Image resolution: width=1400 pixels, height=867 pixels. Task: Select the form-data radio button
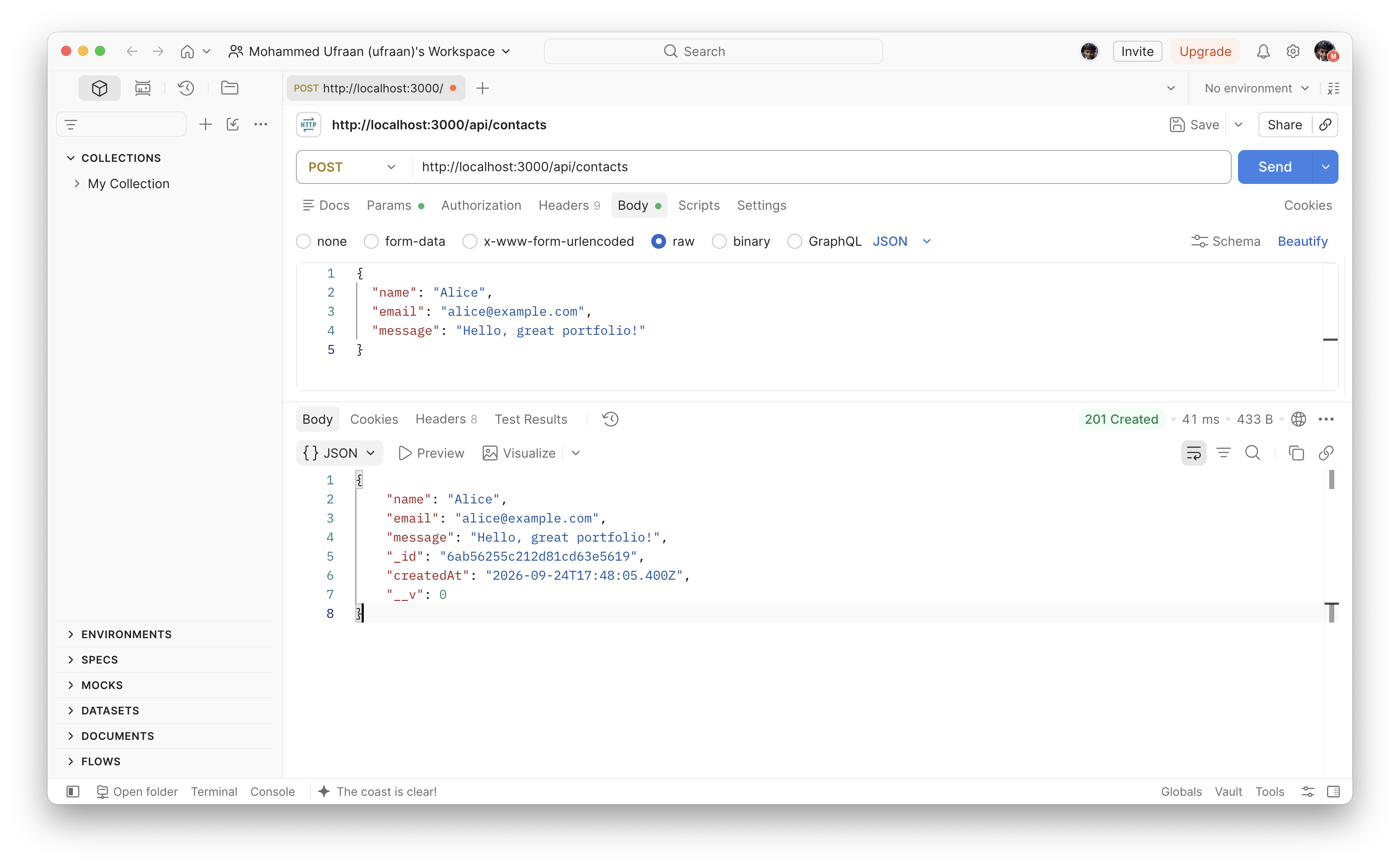point(371,242)
